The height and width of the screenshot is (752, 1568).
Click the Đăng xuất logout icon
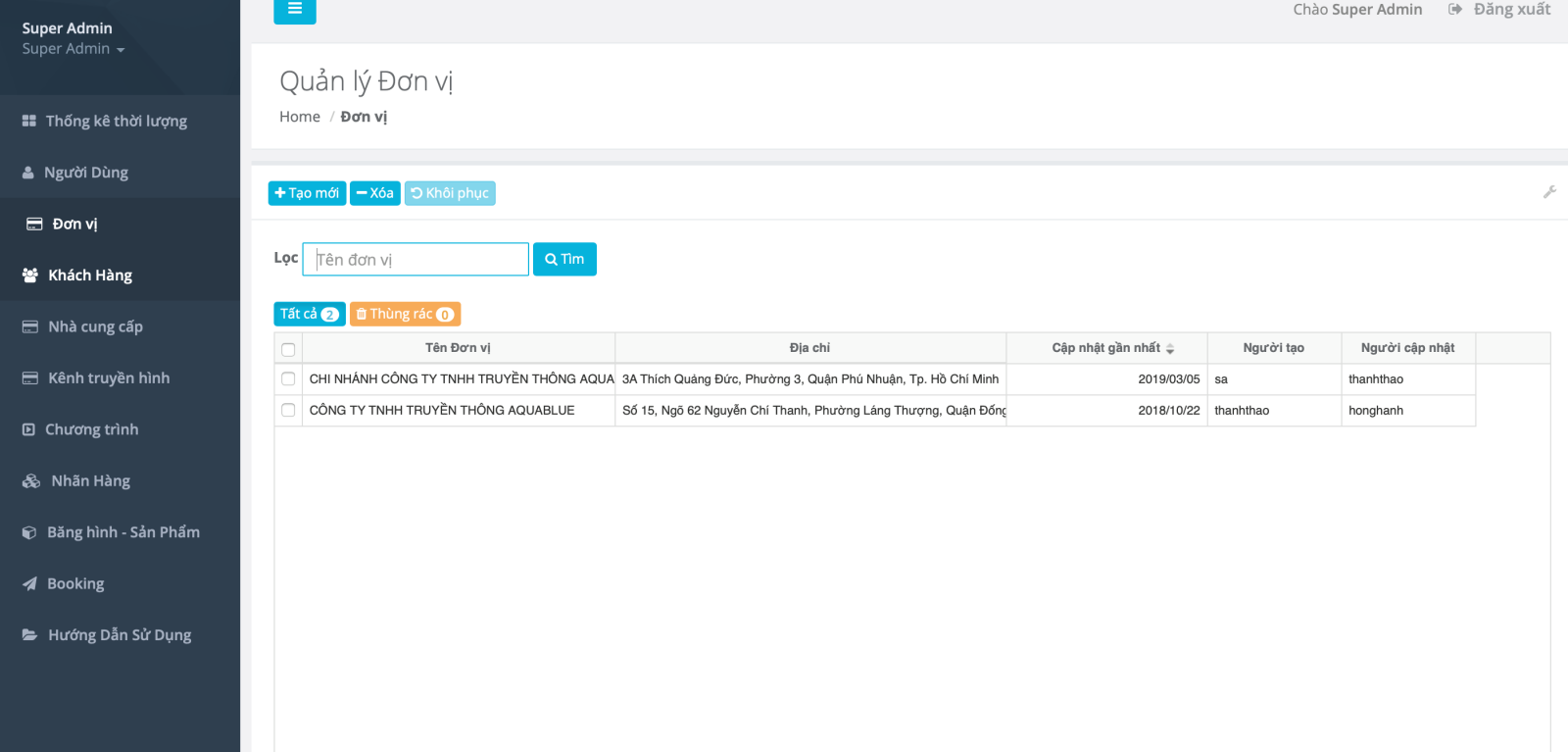[1455, 10]
